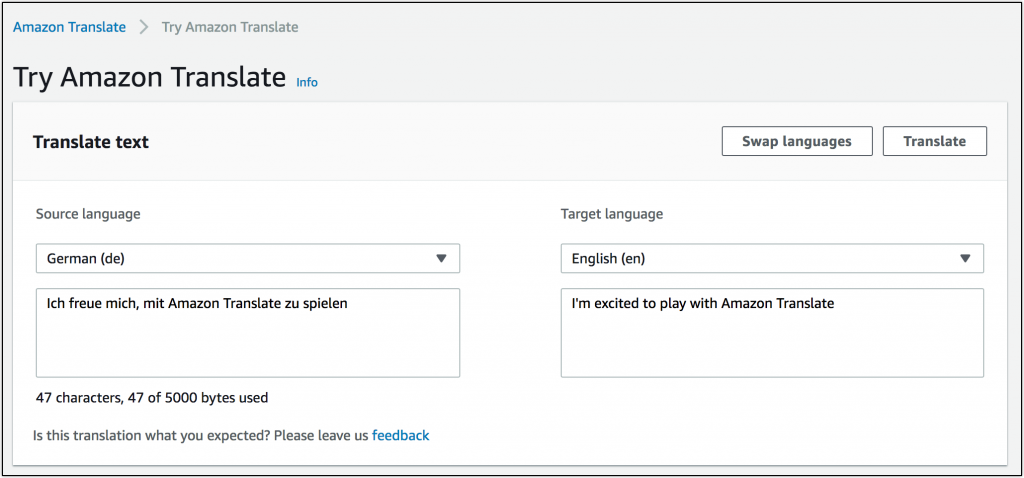
Task: Click the '47 characters' byte counter text
Action: [x=152, y=397]
